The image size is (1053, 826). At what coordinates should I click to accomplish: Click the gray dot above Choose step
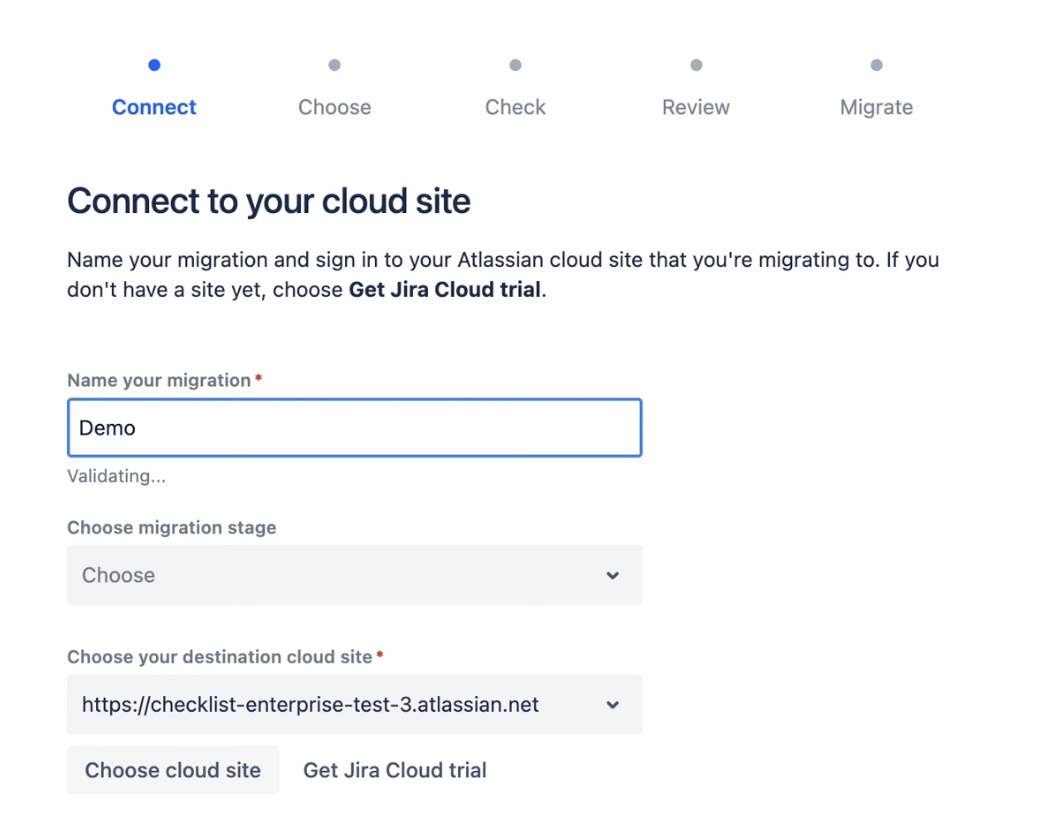tap(334, 65)
